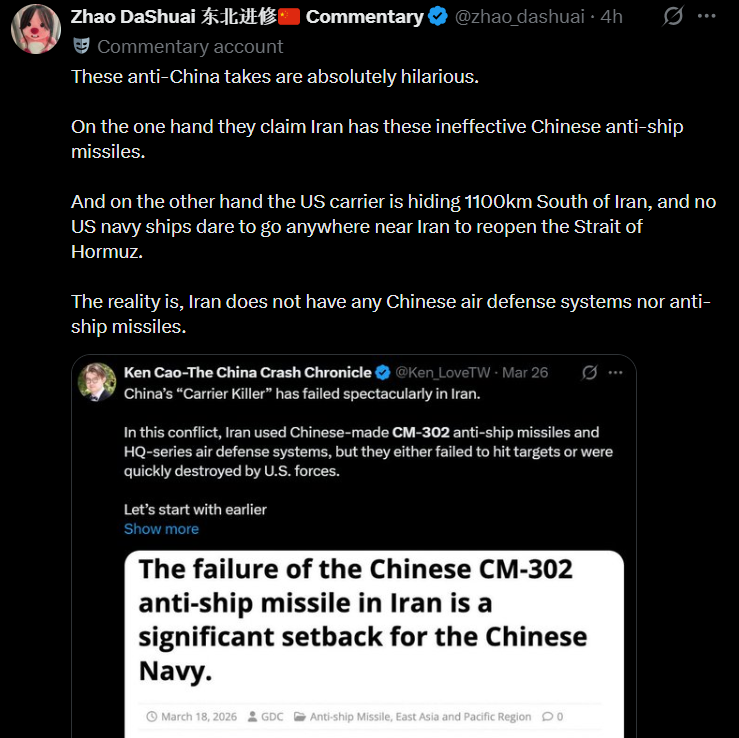Open Zhao DaShuai's profile avatar

coord(36,29)
